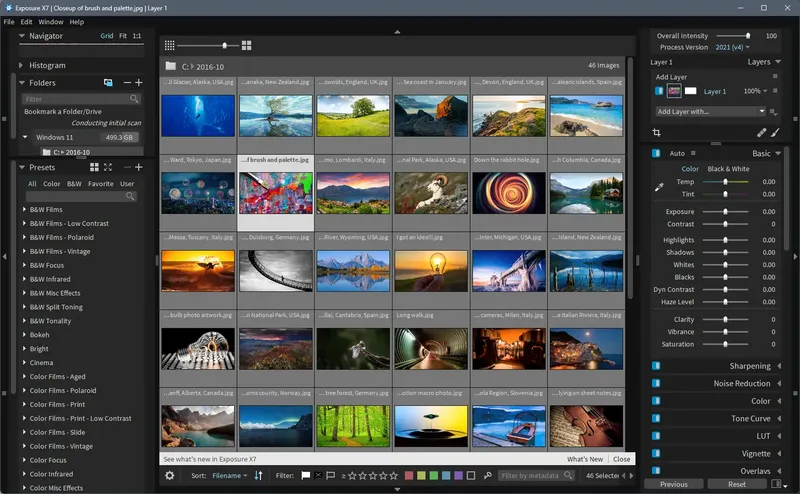Screen dimensions: 800x494
Task: Filter by white pick flag icon
Action: click(306, 475)
